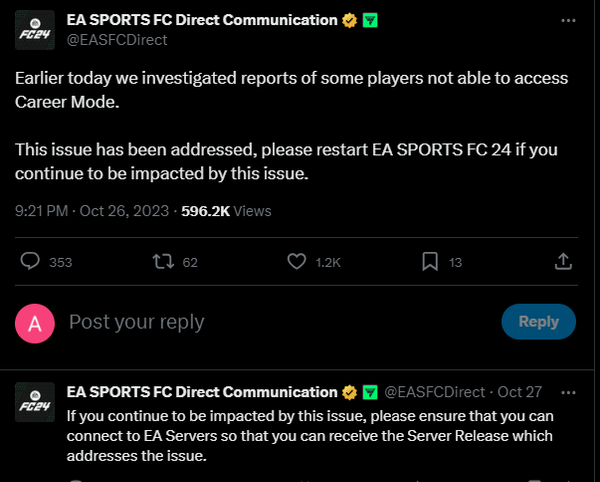Click the gold verified badge in main post header

tap(349, 20)
